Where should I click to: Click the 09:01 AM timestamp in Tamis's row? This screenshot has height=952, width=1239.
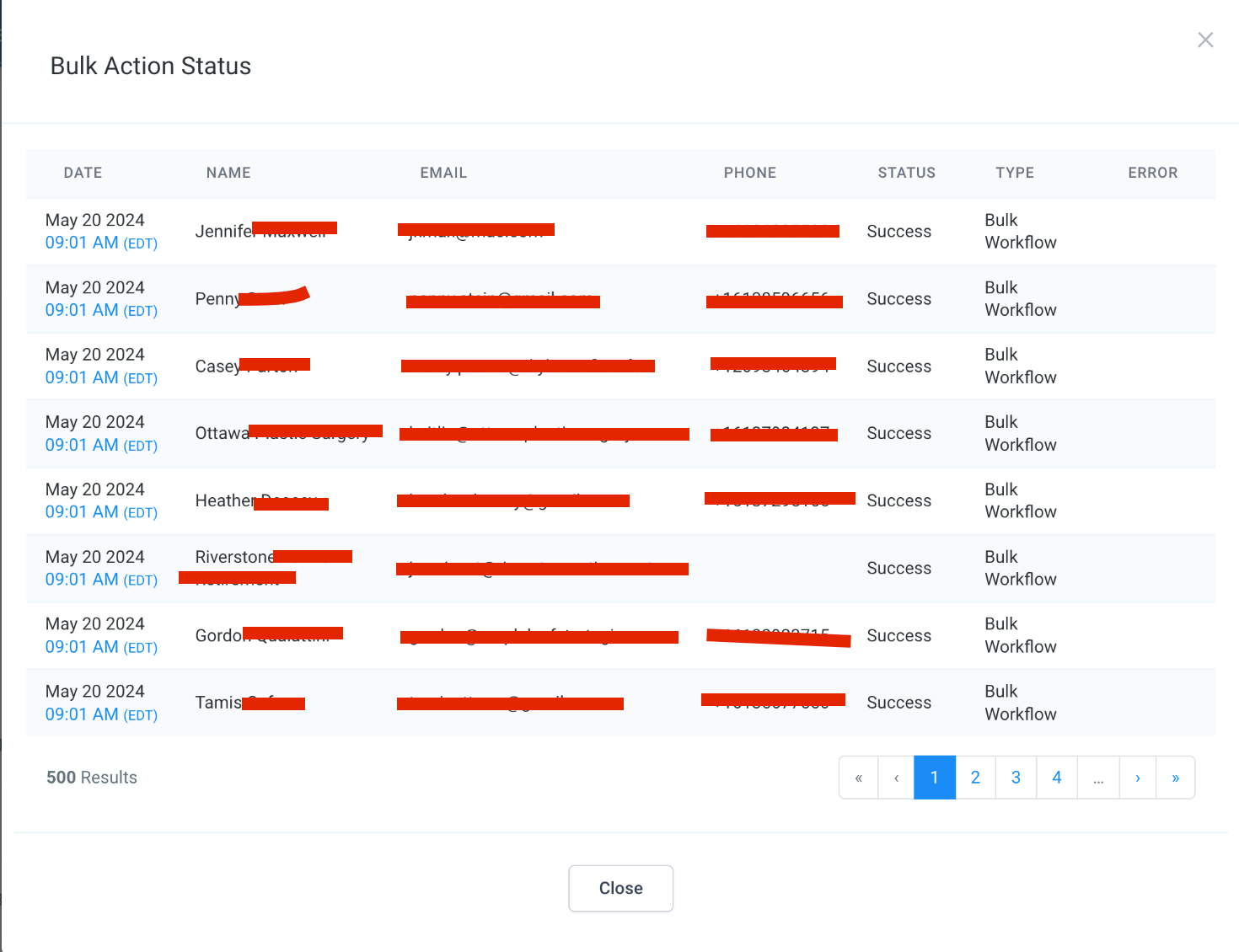(82, 714)
